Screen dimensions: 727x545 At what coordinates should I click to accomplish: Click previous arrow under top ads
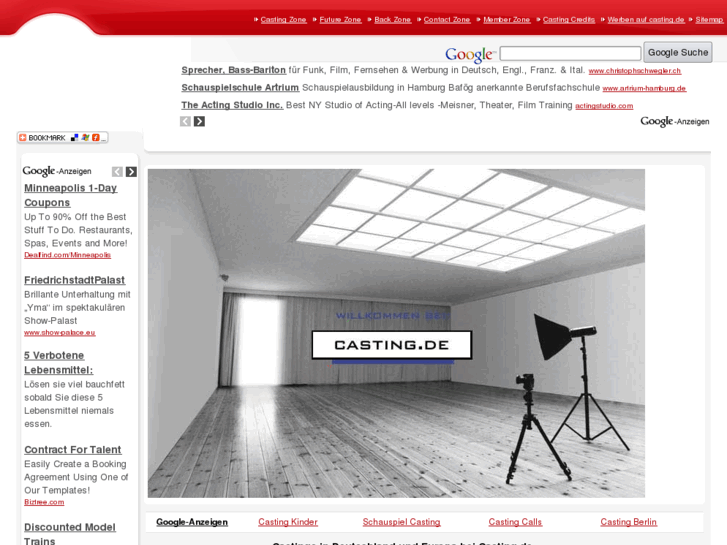(x=185, y=122)
